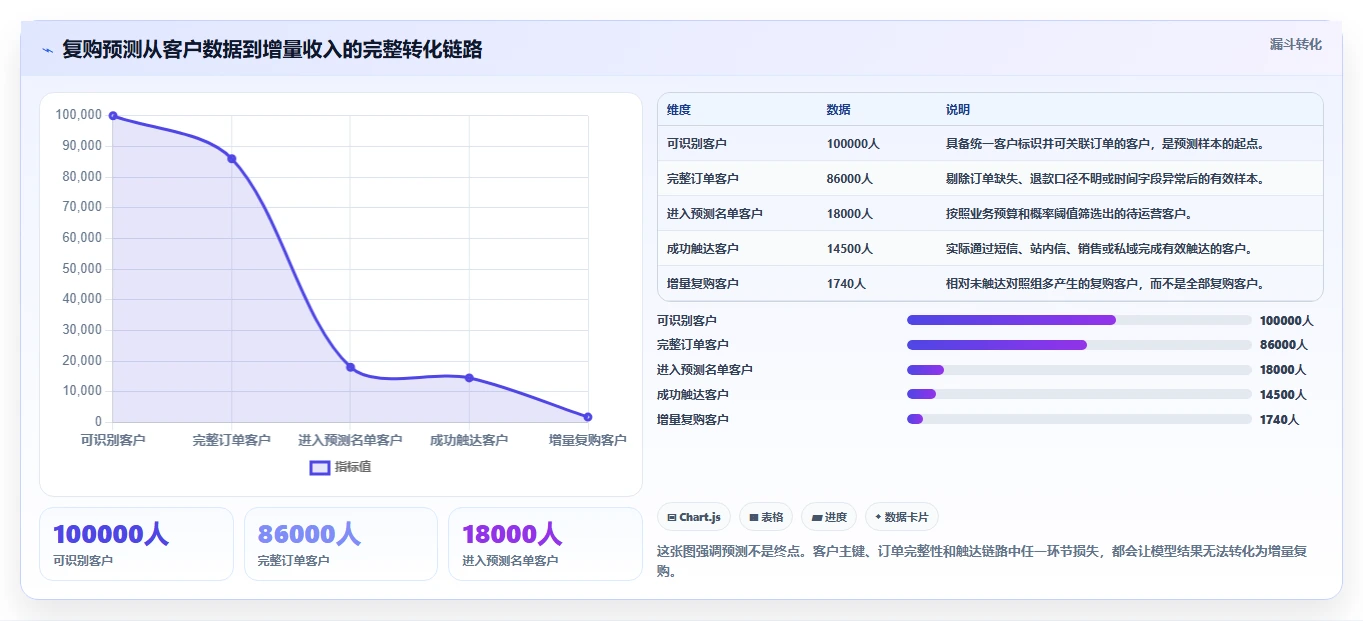Click the description starting with 相对未触达对照组

(1107, 284)
